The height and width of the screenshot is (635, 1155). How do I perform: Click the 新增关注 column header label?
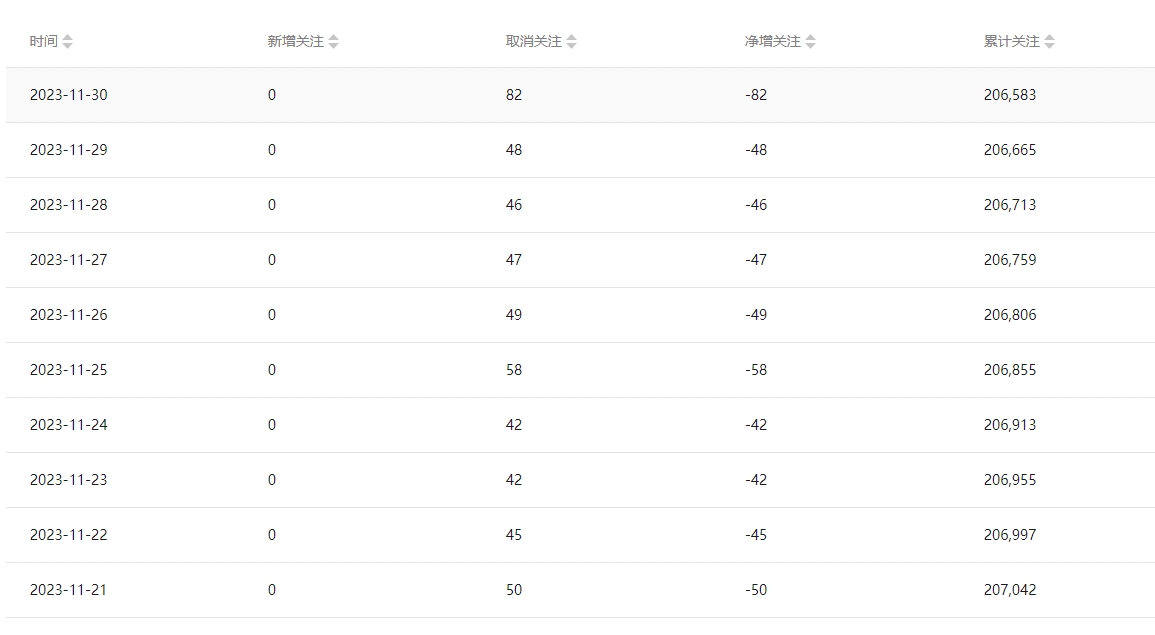click(x=295, y=41)
